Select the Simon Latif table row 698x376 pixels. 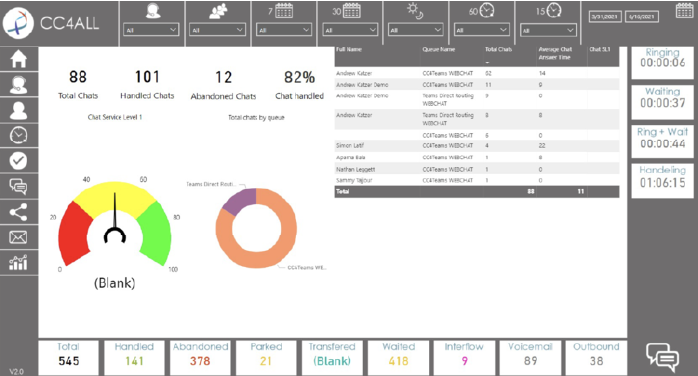point(477,146)
